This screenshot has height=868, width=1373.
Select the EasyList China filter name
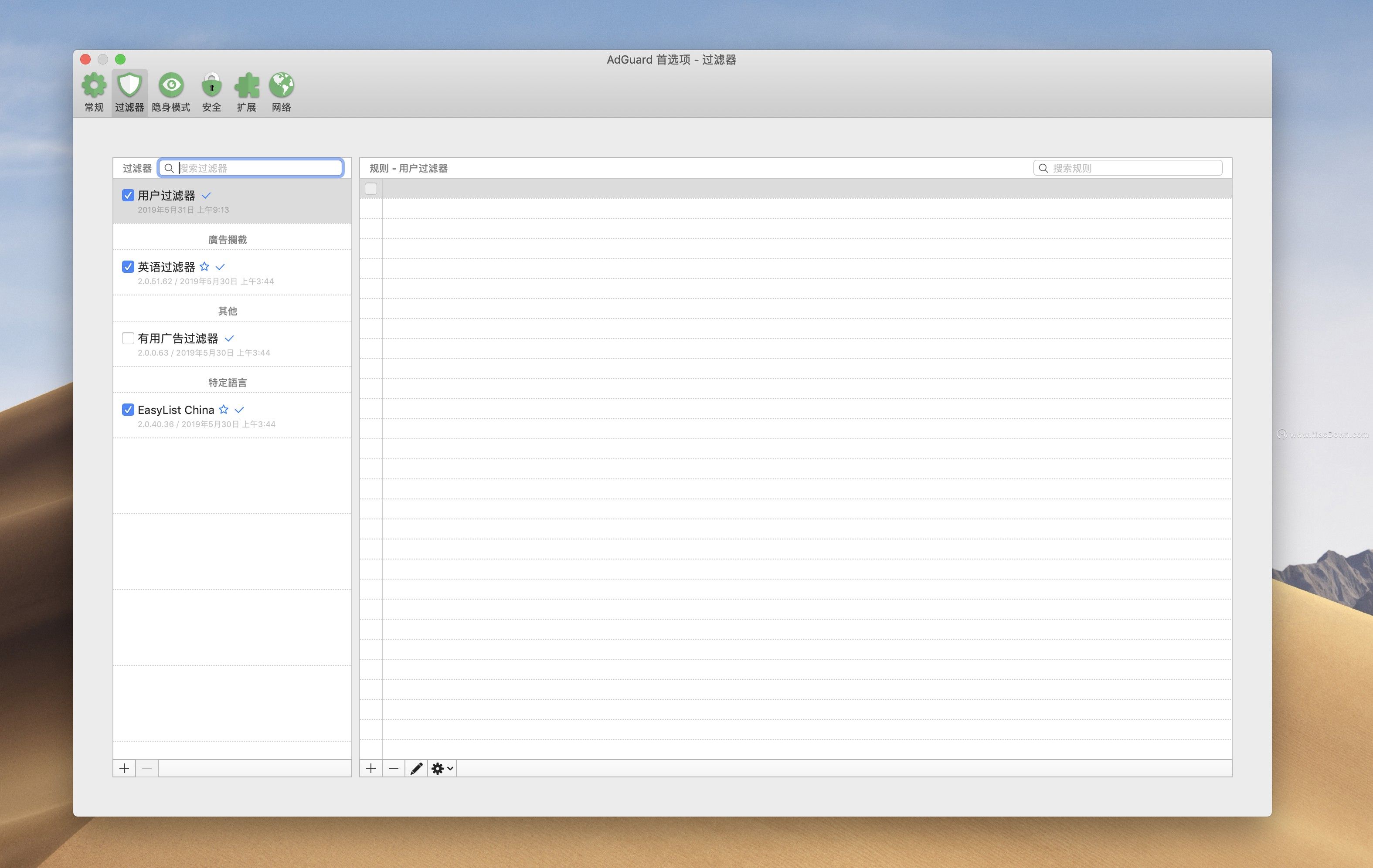click(176, 410)
